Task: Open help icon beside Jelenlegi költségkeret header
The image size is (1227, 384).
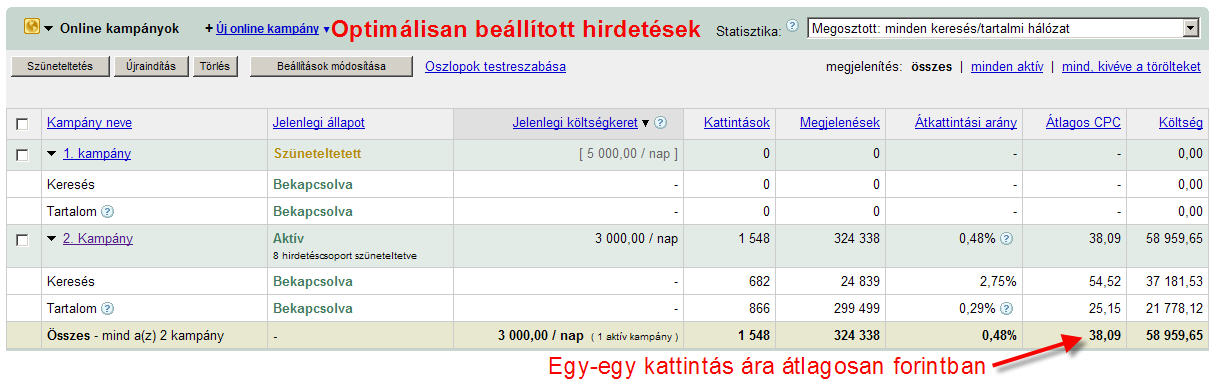Action: tap(661, 123)
